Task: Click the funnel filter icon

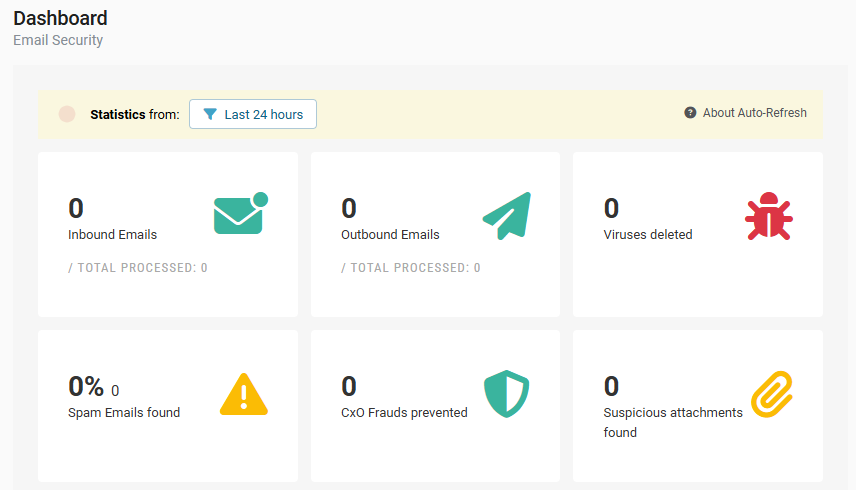Action: pos(210,114)
